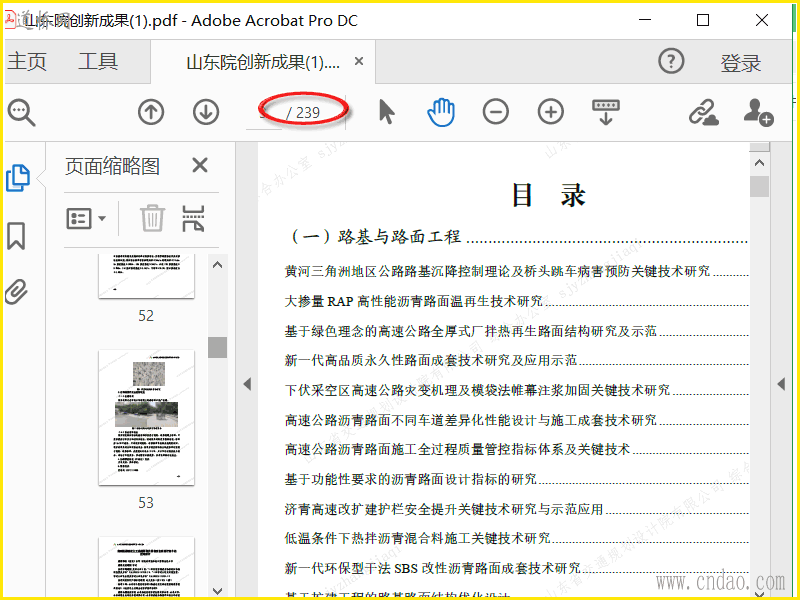Open the fit-page scrolling mode tool
The height and width of the screenshot is (600, 800).
[x=606, y=112]
